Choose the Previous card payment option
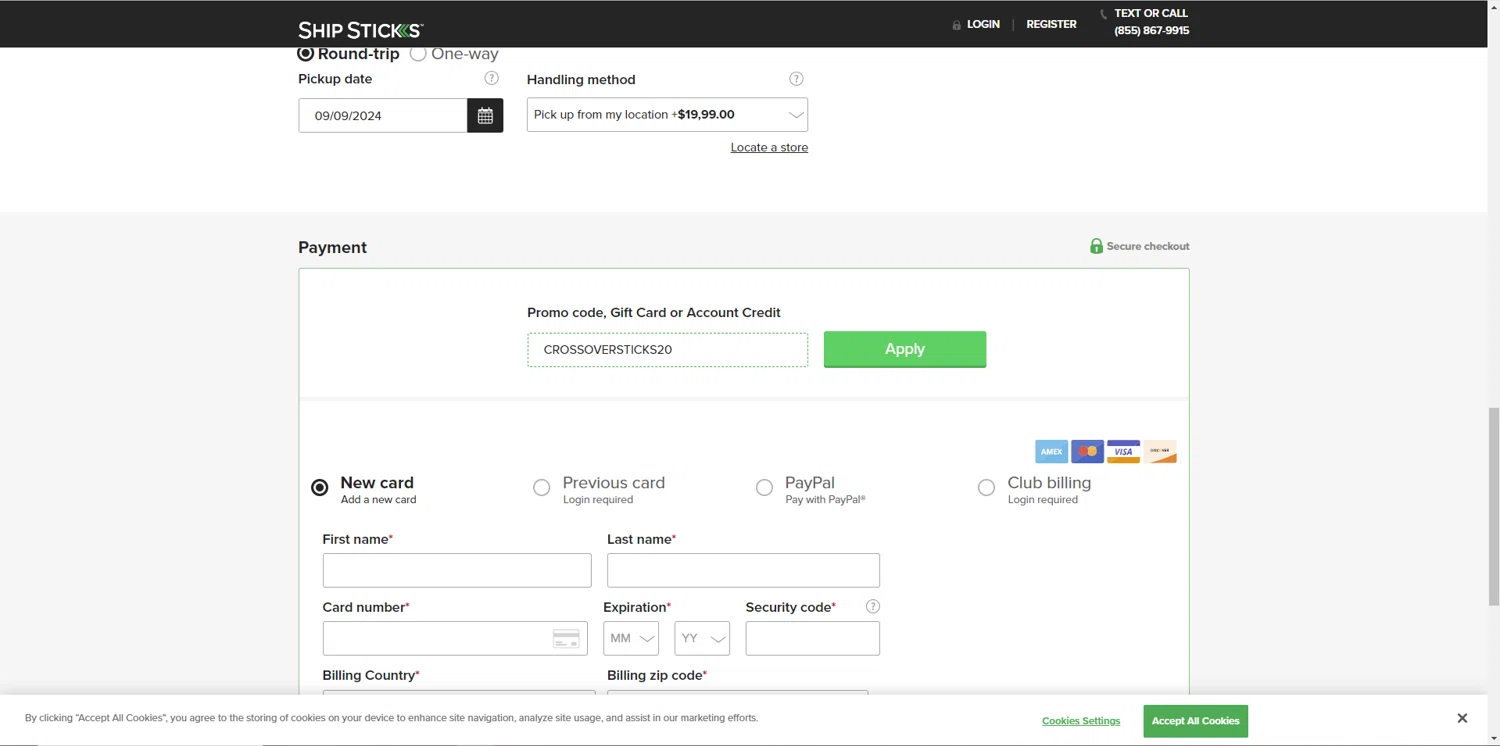This screenshot has width=1500, height=746. 542,488
